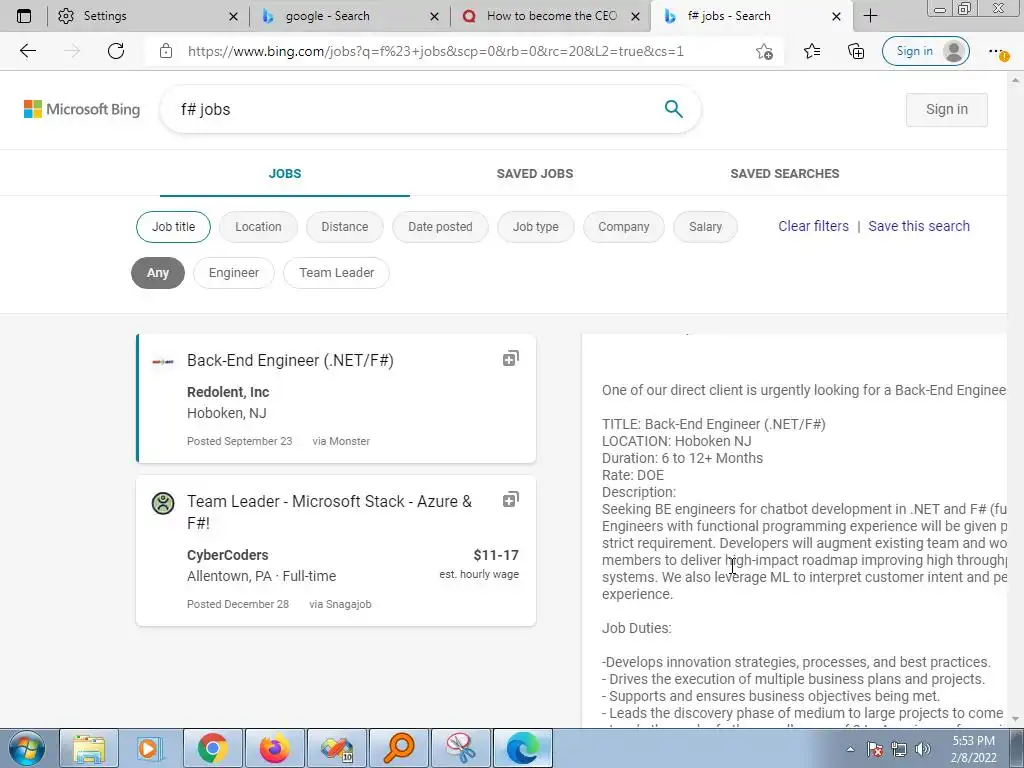The height and width of the screenshot is (768, 1024).
Task: Save the Back-End Engineer job
Action: (511, 358)
